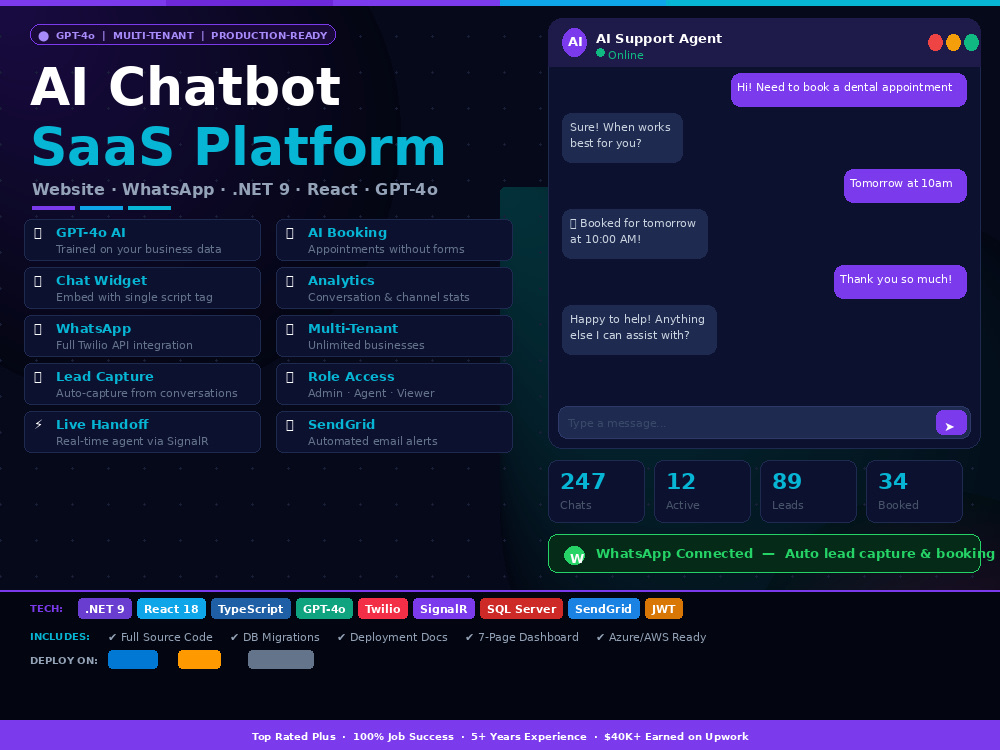Image resolution: width=1000 pixels, height=750 pixels.
Task: Click the 'AI Support Agent' title
Action: 659,38
